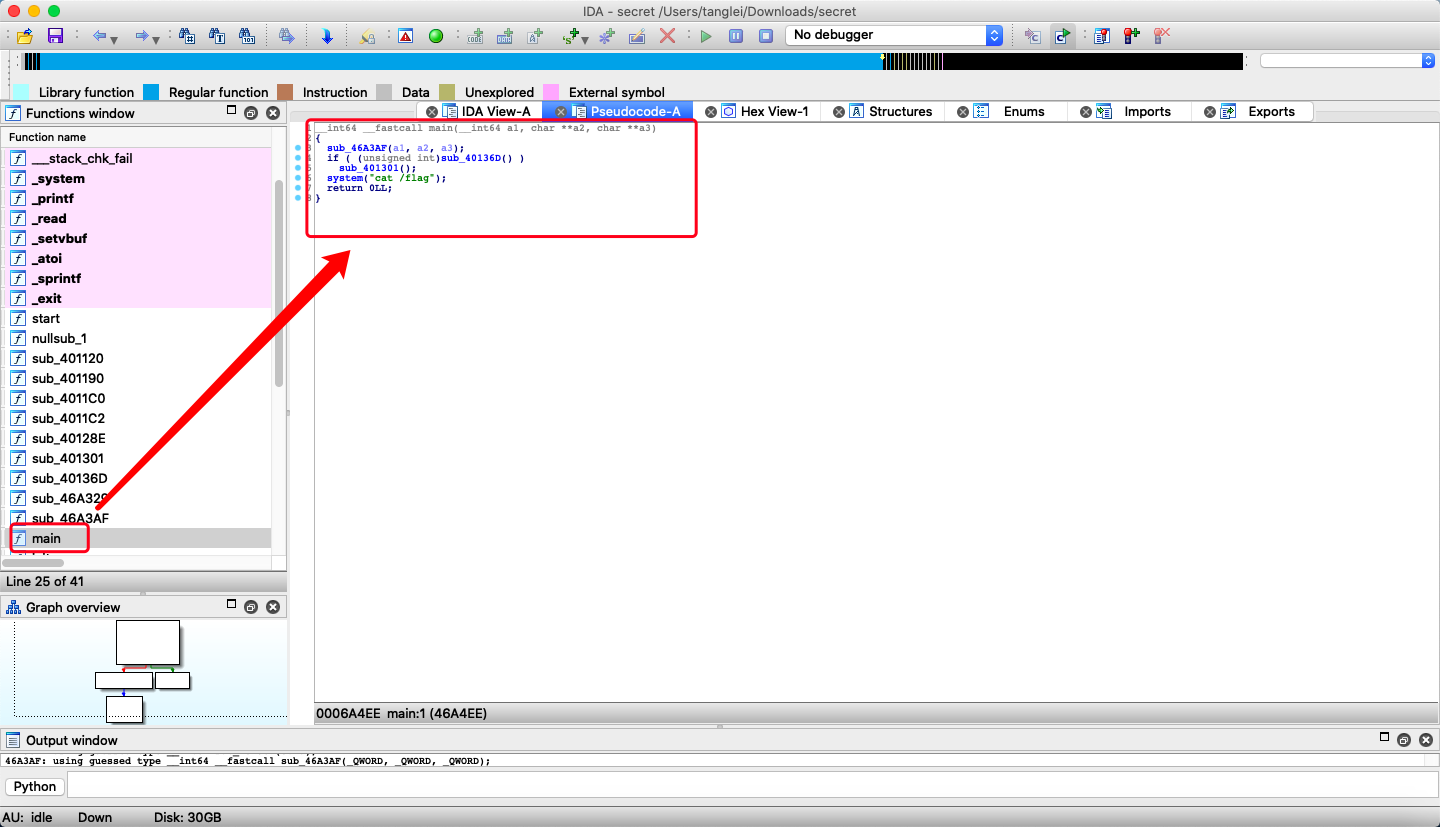
Task: Close the Graph overview panel
Action: [273, 607]
